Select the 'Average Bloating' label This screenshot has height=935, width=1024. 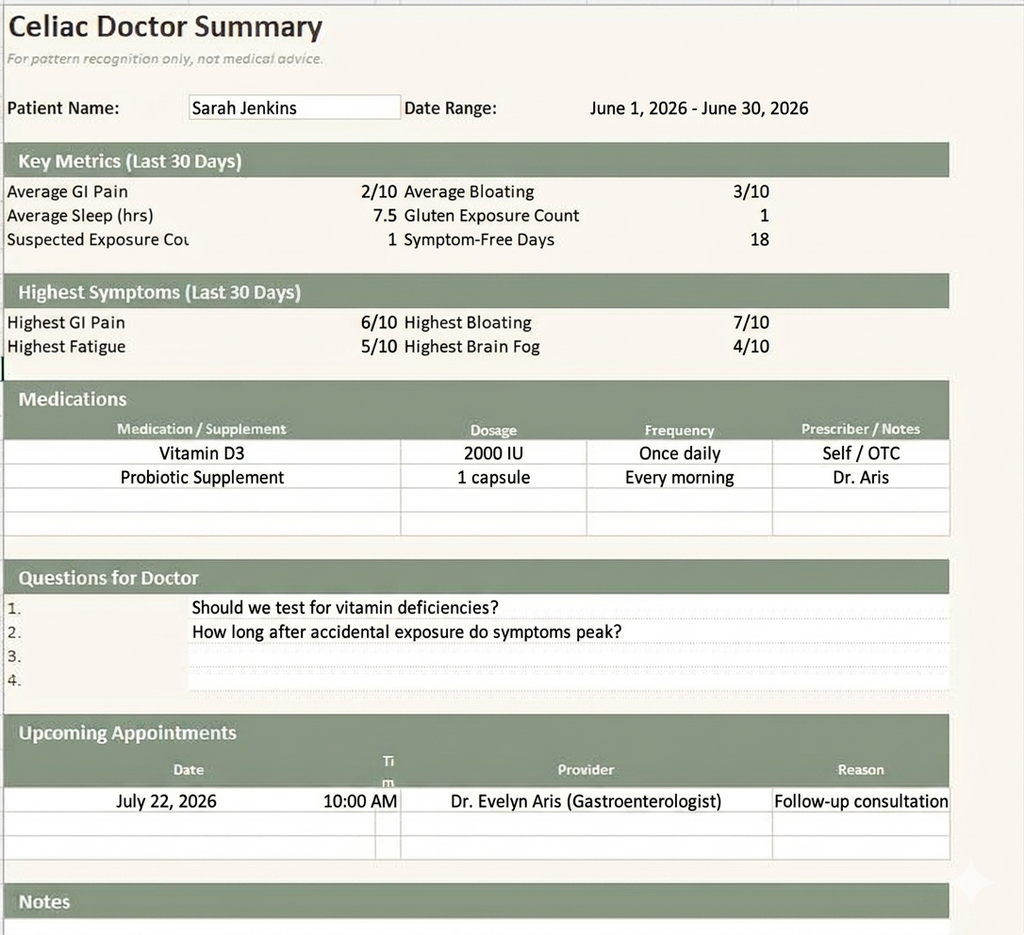469,191
